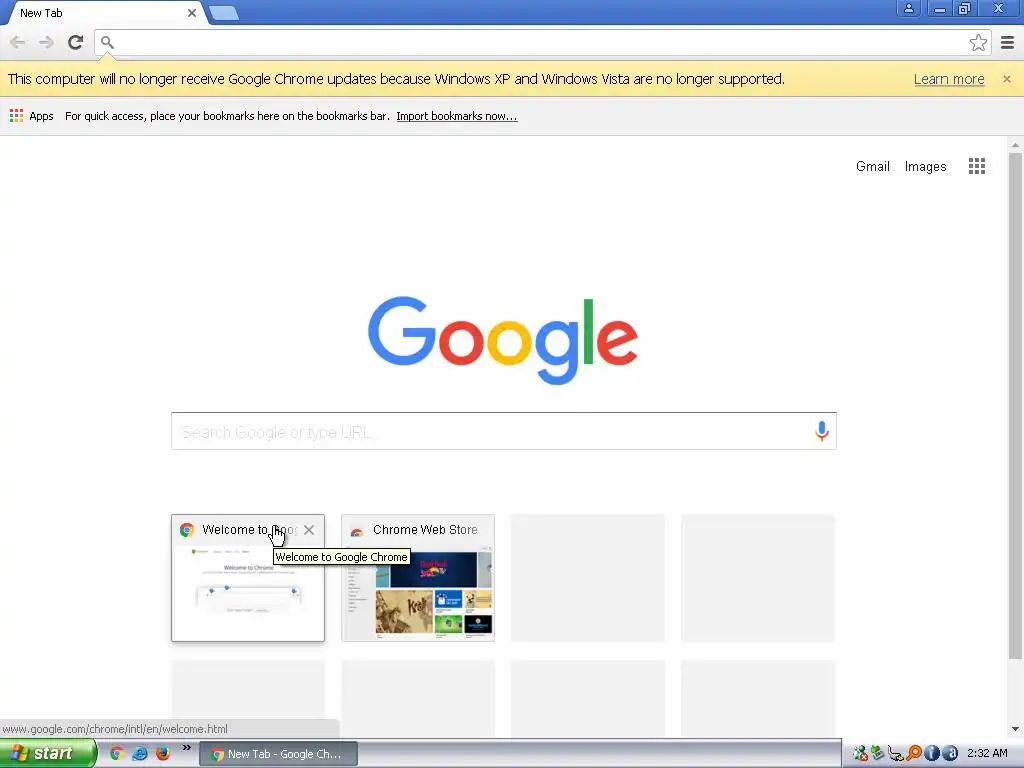Open the Chrome Web Store thumbnail
1024x768 pixels.
(x=418, y=578)
